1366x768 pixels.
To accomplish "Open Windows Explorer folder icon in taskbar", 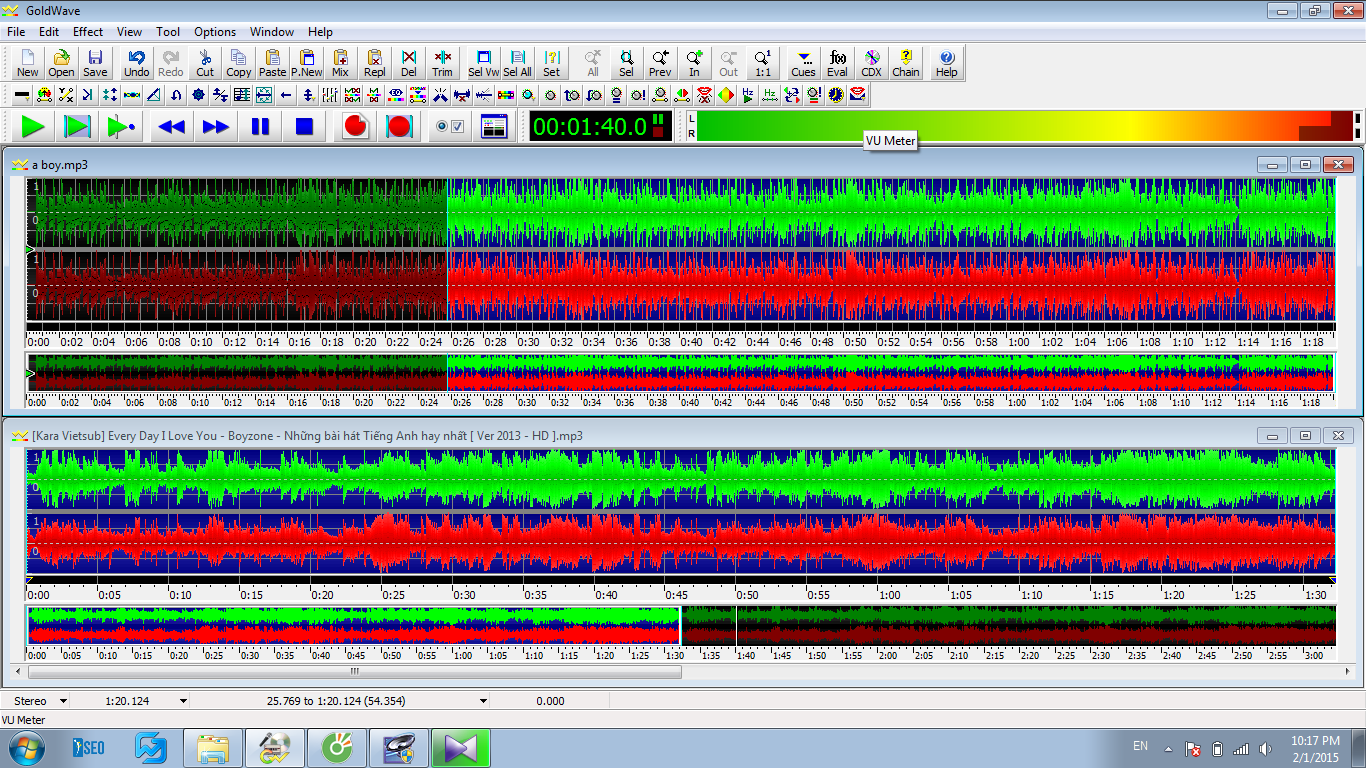I will point(213,748).
